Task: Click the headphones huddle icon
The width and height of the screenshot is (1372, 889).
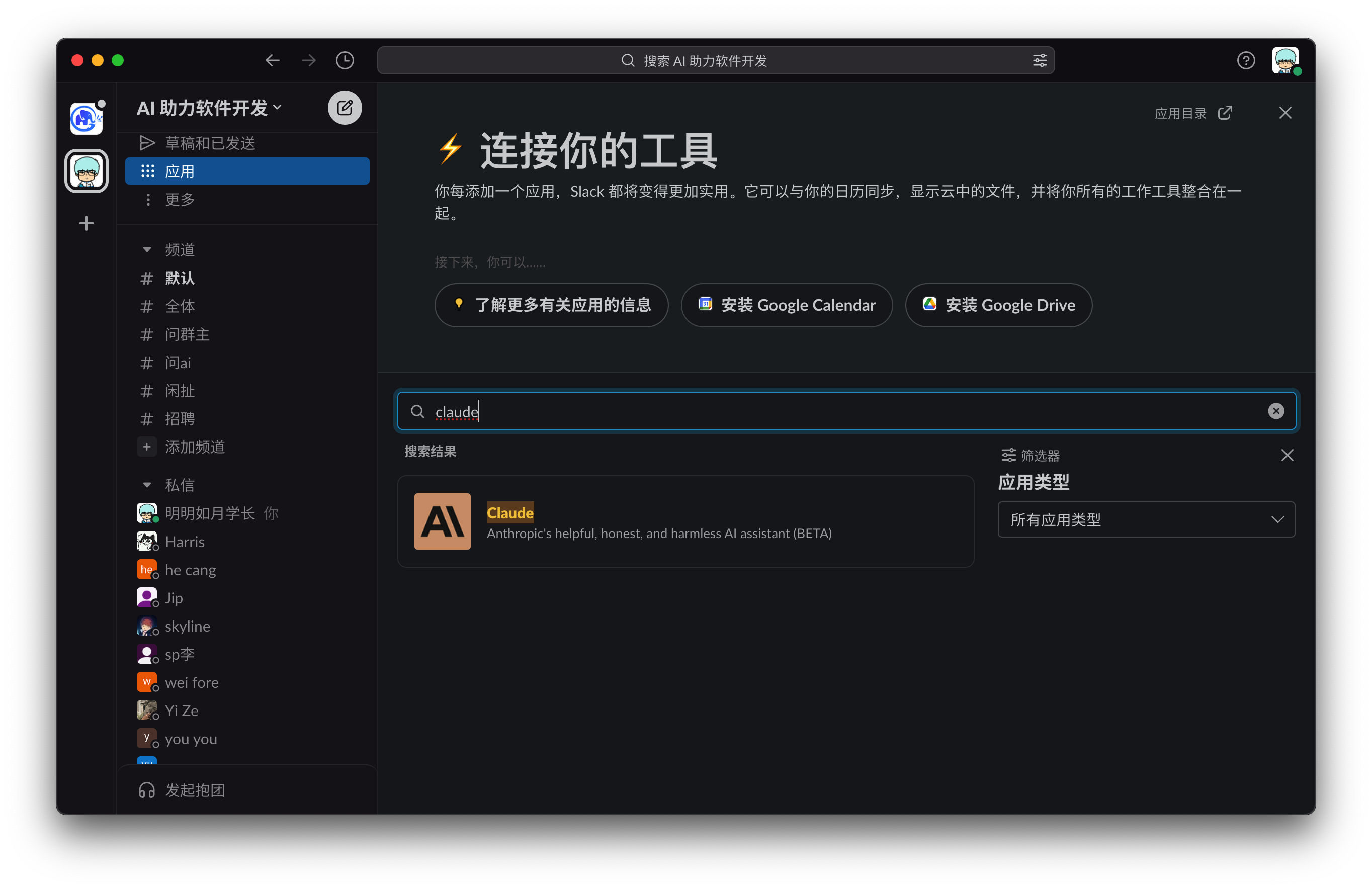Action: click(x=146, y=790)
